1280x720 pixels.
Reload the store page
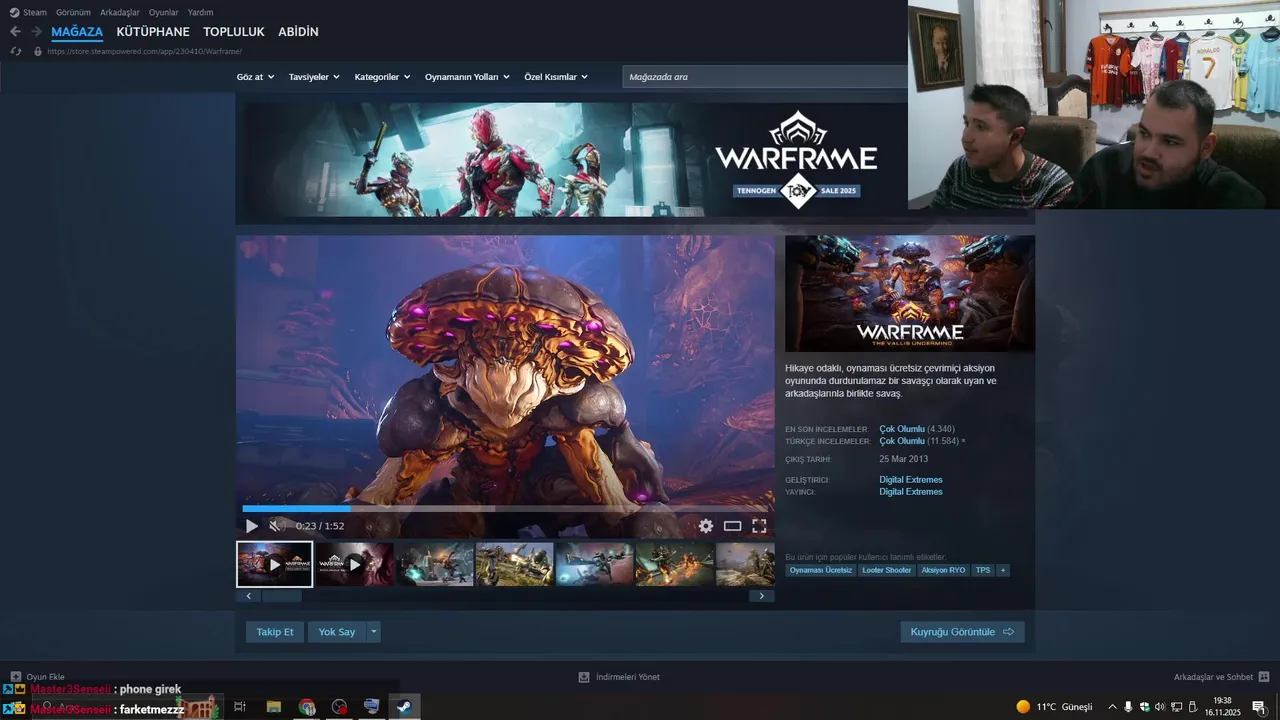[15, 51]
